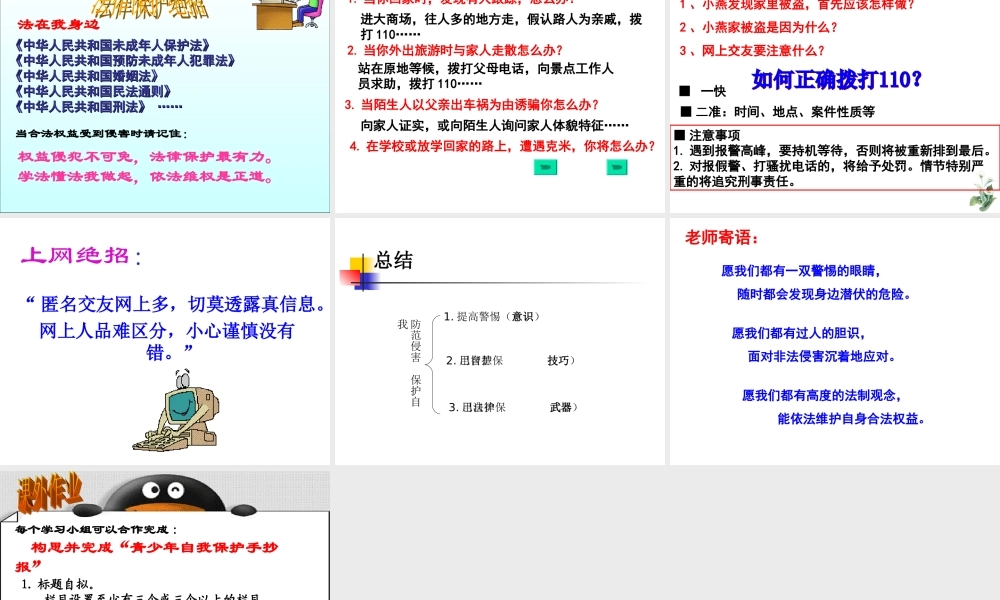This screenshot has height=600, width=1000.
Task: Click the curly brace in the summary diagram
Action: pos(435,363)
